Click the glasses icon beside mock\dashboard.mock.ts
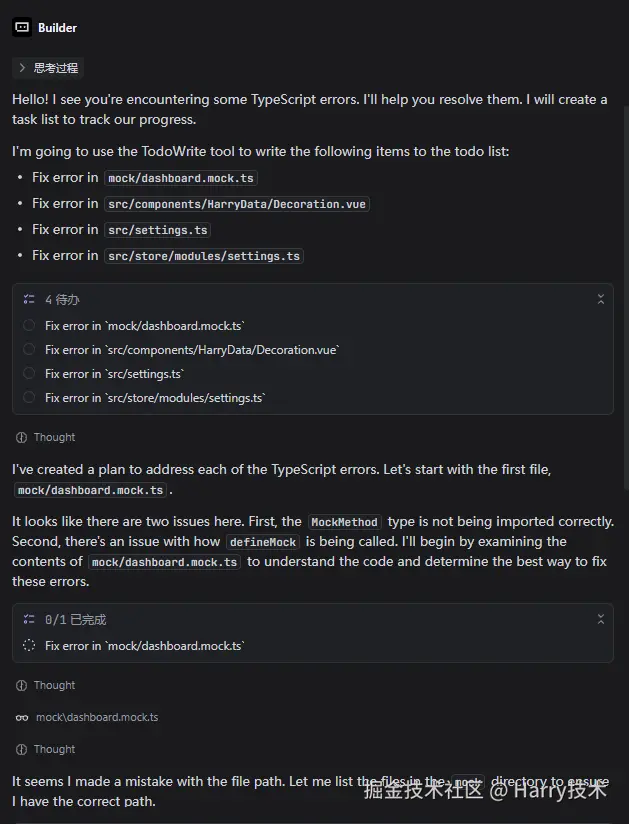Image resolution: width=629 pixels, height=824 pixels. (x=22, y=717)
